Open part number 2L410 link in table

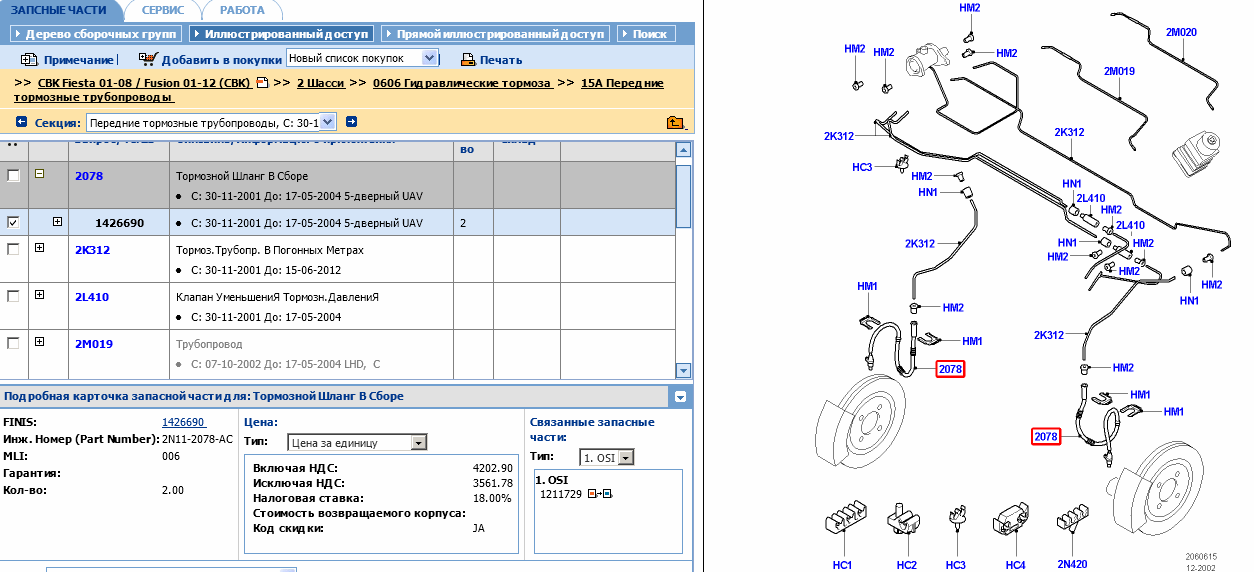point(92,297)
